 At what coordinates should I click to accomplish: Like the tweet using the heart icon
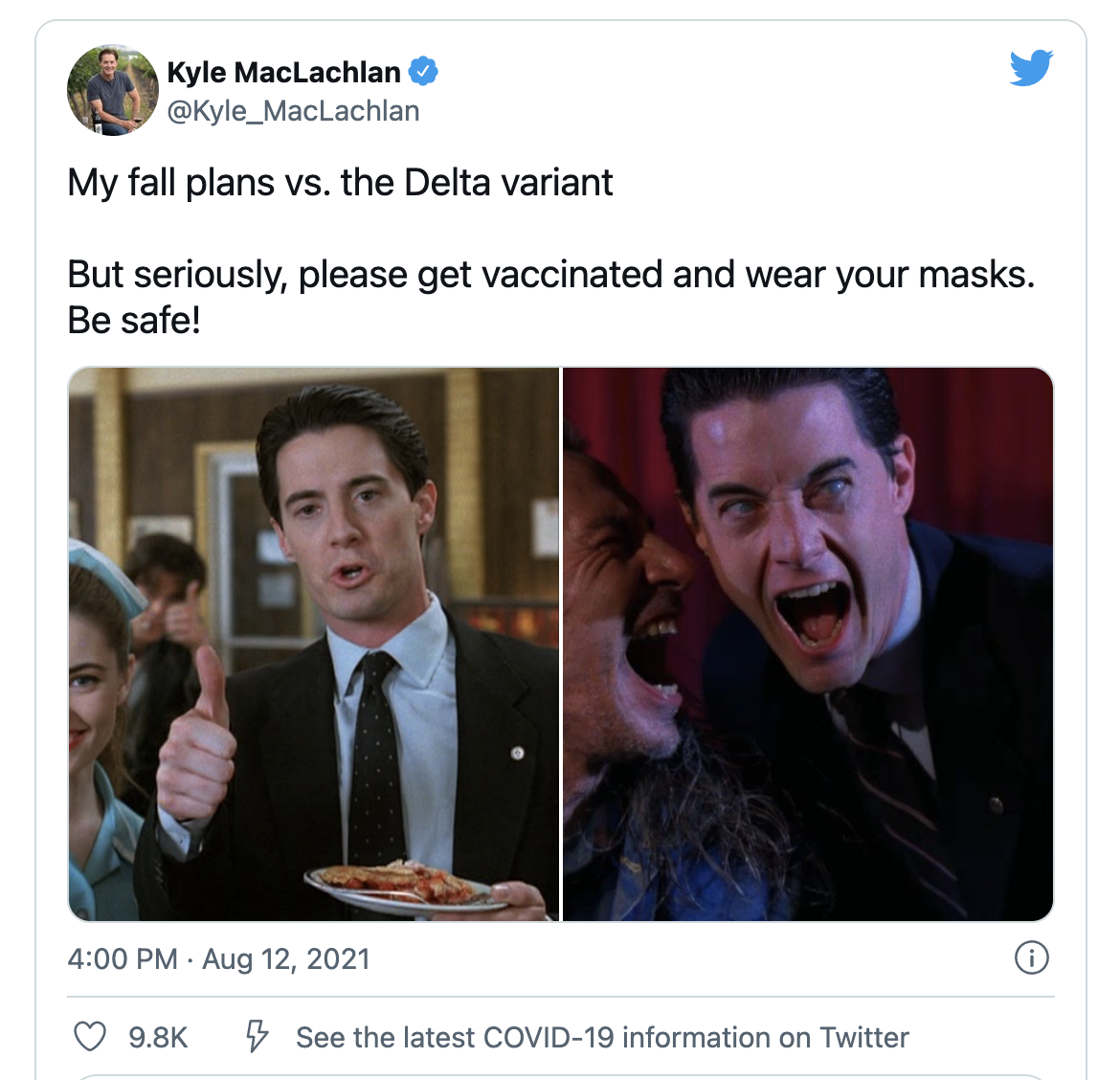[x=91, y=1035]
